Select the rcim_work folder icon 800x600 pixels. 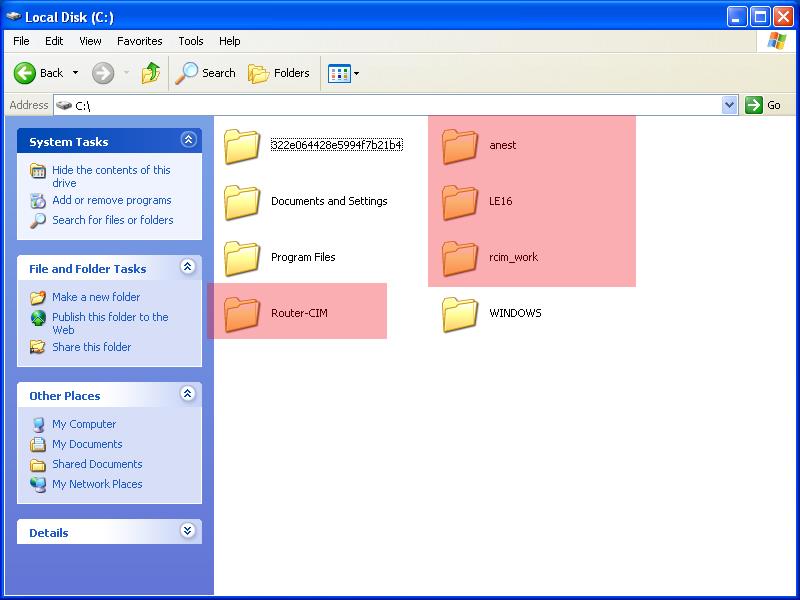click(x=460, y=258)
